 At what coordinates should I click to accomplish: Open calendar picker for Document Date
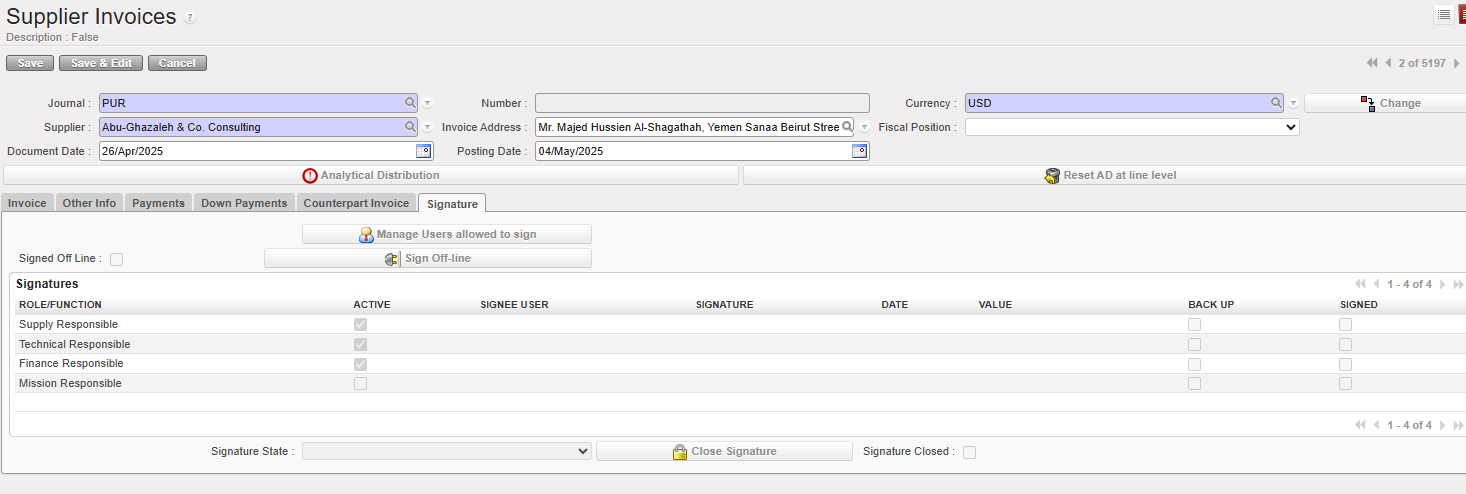(x=423, y=151)
